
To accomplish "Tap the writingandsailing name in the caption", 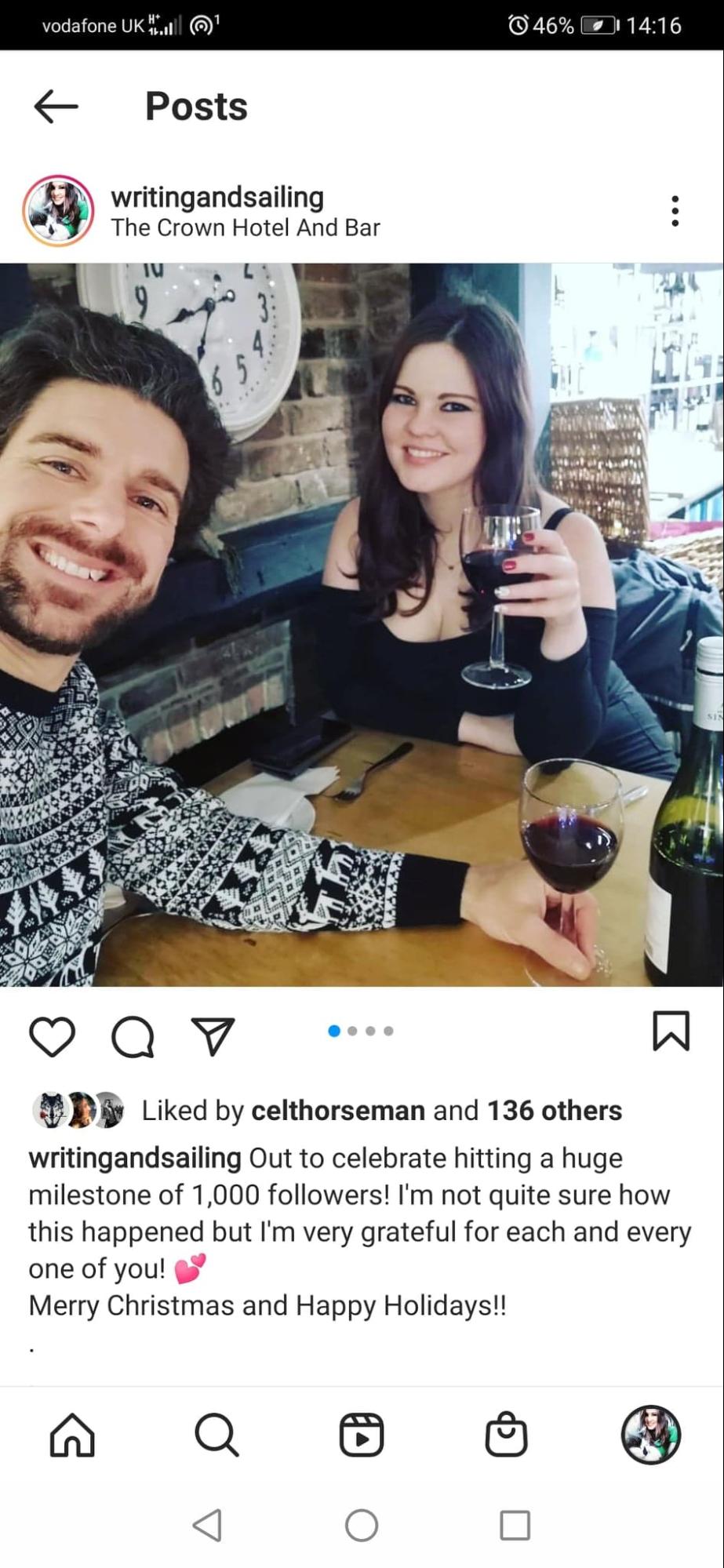I will (x=135, y=1158).
